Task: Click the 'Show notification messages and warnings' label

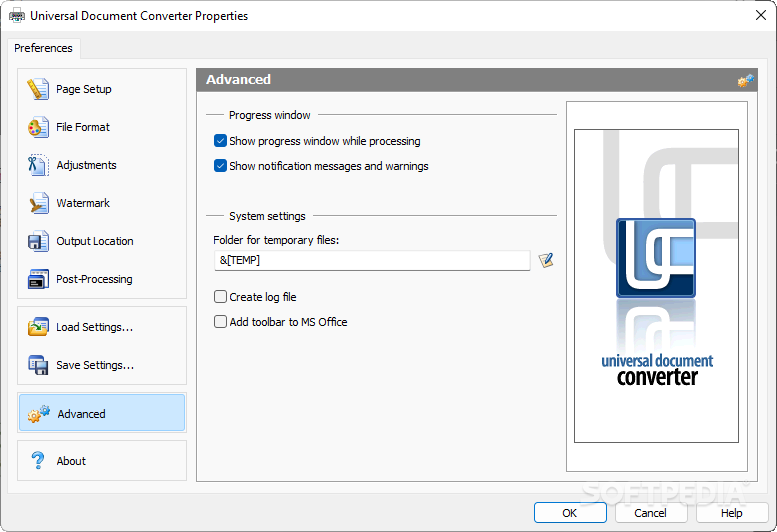Action: coord(329,166)
